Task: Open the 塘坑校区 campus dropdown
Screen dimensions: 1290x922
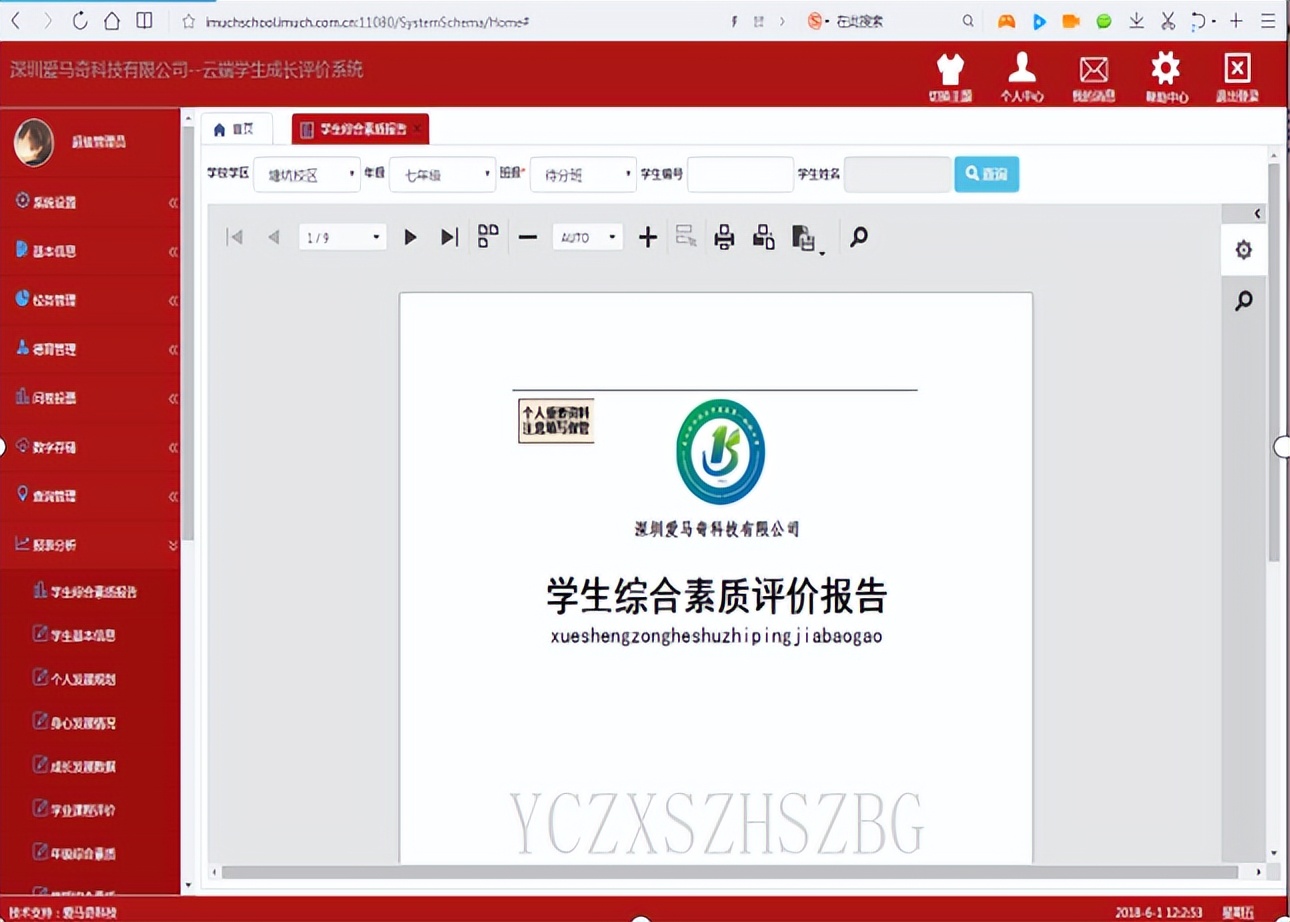Action: point(307,174)
